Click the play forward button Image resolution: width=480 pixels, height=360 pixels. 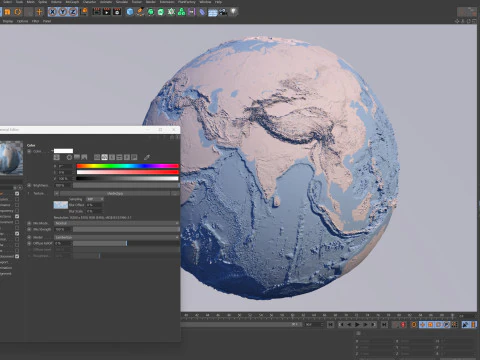coord(357,324)
